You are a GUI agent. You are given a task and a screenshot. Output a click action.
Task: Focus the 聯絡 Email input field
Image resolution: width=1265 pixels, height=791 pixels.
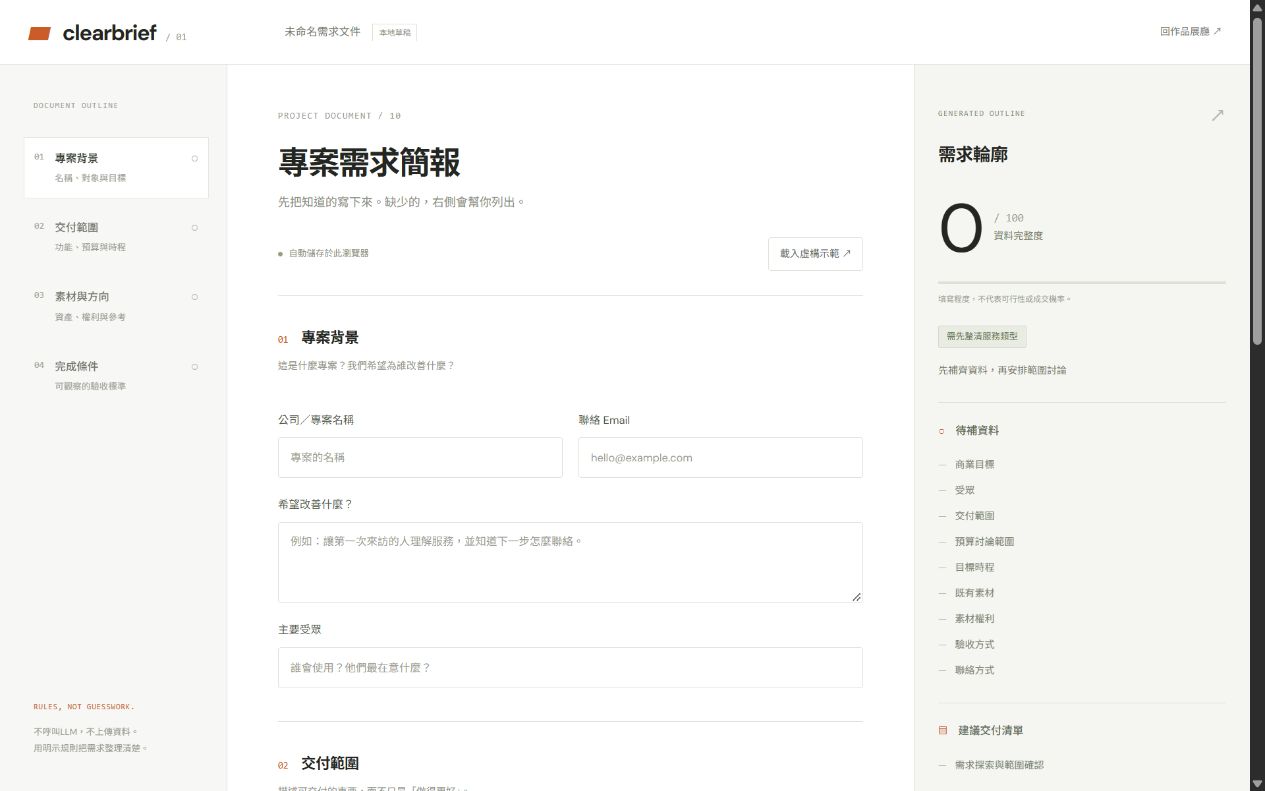720,457
